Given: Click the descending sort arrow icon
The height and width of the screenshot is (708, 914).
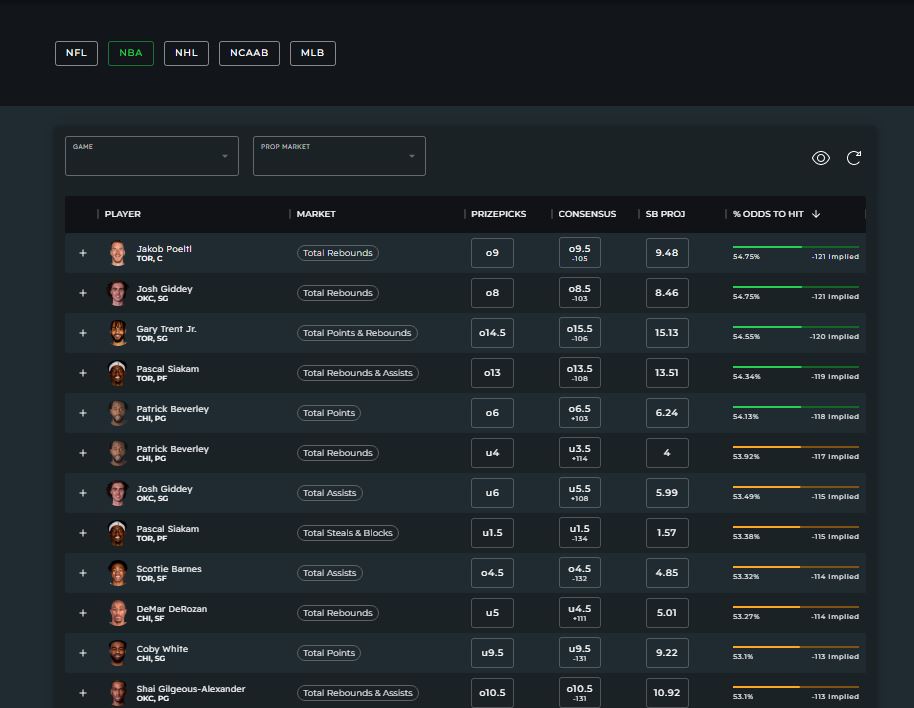Looking at the screenshot, I should 816,214.
